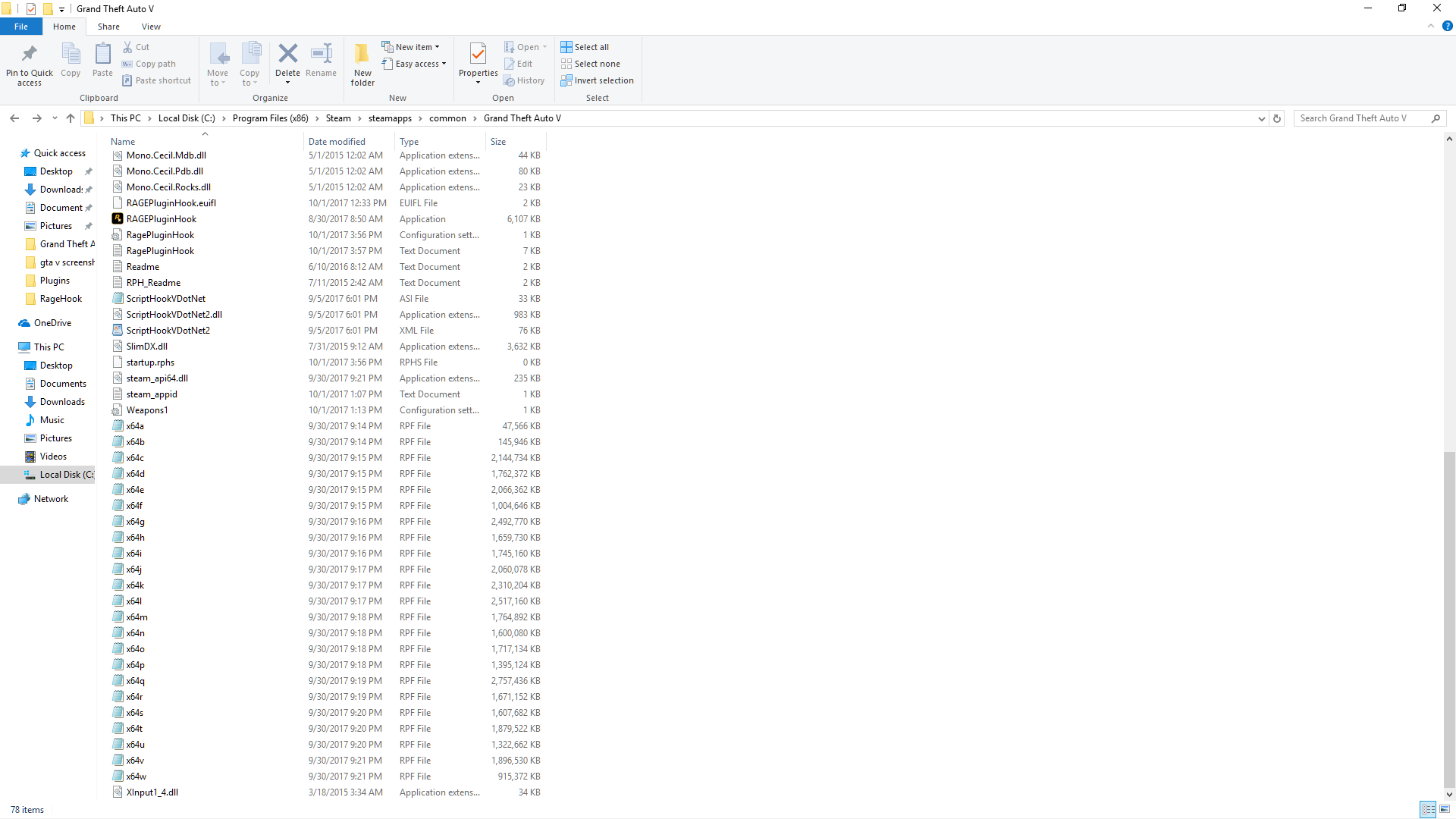Open the View ribbon tab

[151, 27]
